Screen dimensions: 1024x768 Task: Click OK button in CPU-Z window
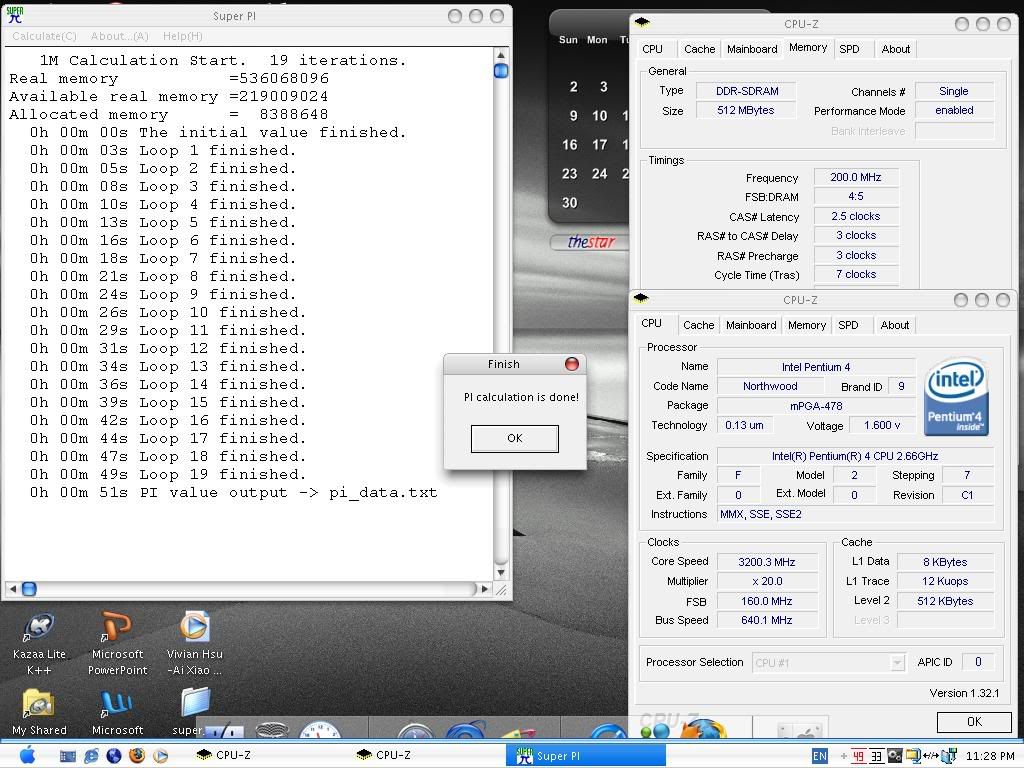click(973, 721)
